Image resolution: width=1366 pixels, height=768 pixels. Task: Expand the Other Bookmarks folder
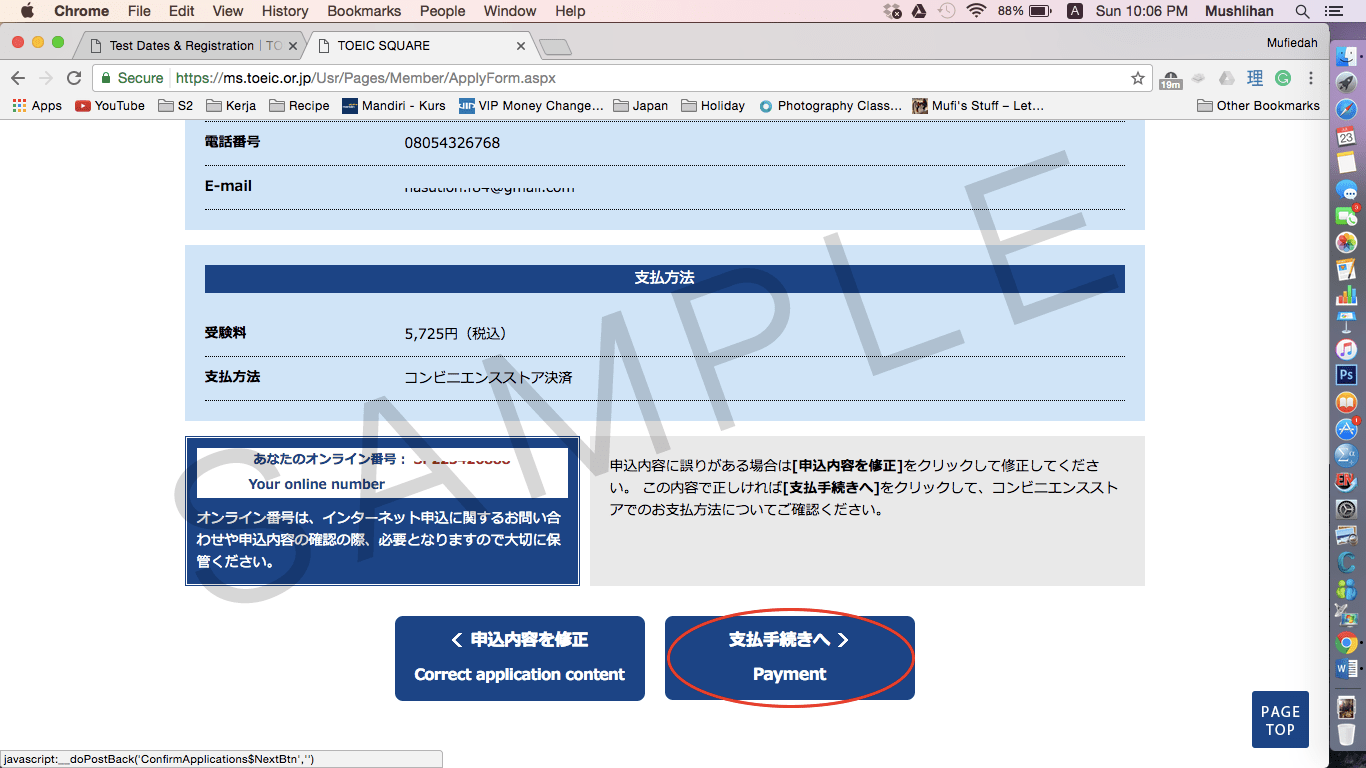point(1258,106)
